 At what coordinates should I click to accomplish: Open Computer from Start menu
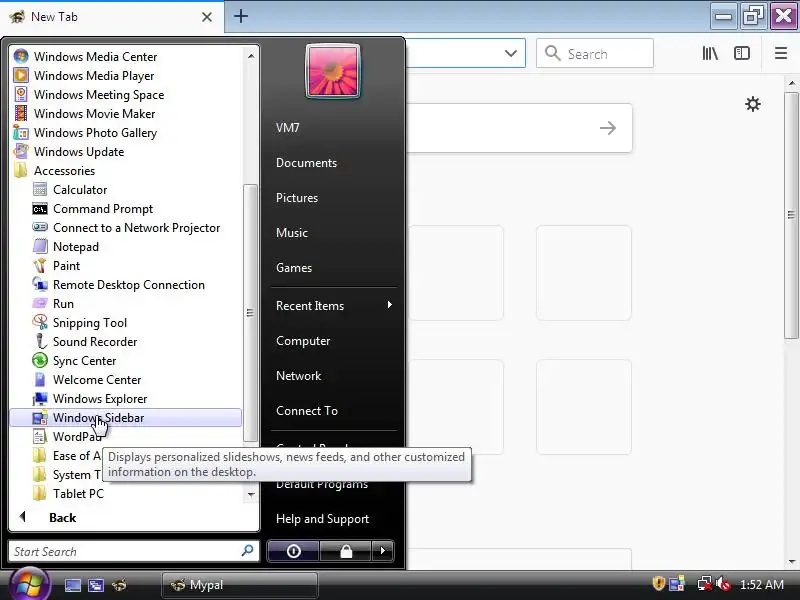click(x=303, y=341)
